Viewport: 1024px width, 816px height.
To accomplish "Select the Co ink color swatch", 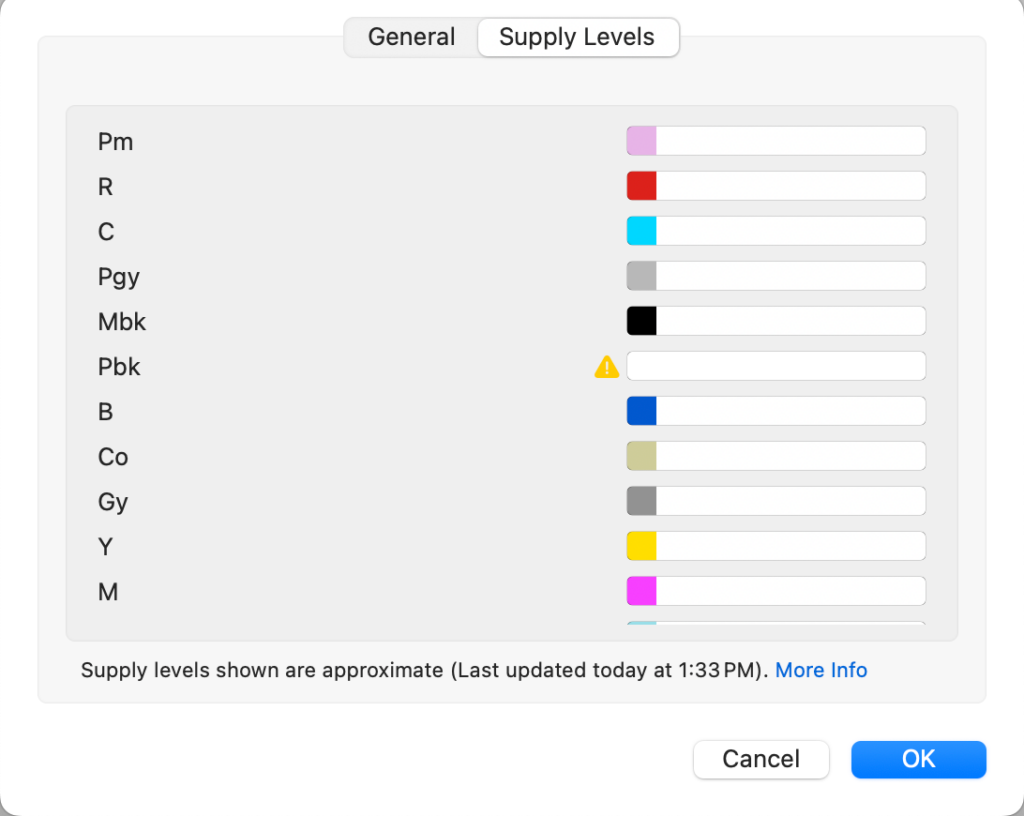I will pos(641,455).
